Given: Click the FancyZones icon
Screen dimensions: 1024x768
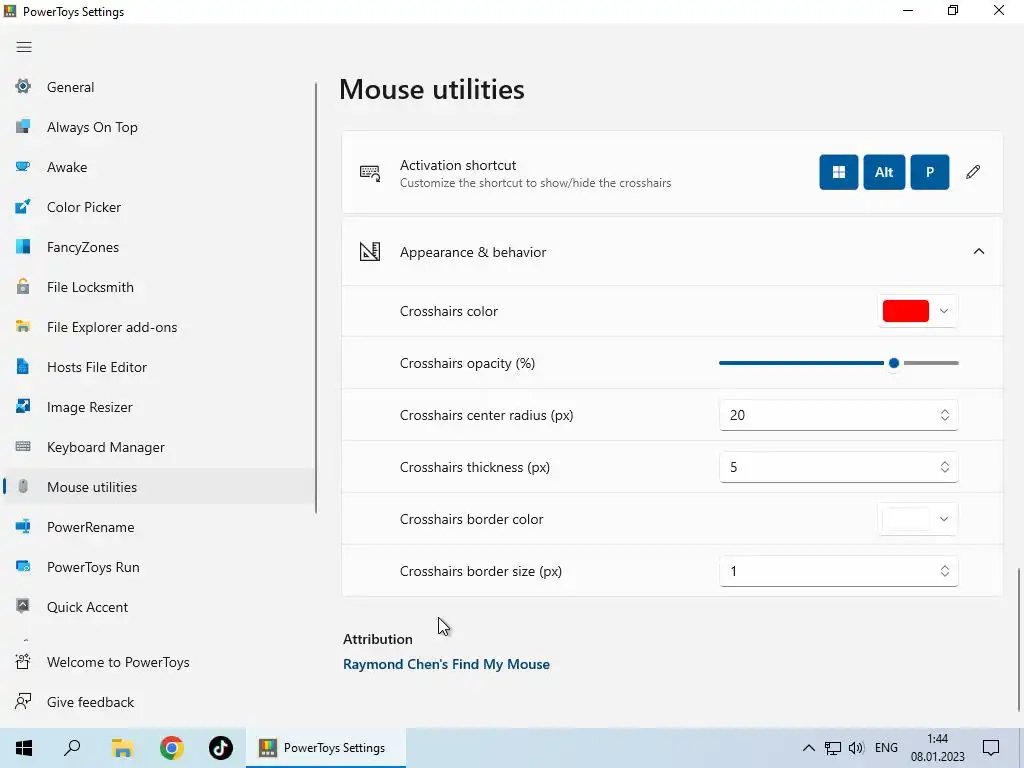Looking at the screenshot, I should coord(23,247).
